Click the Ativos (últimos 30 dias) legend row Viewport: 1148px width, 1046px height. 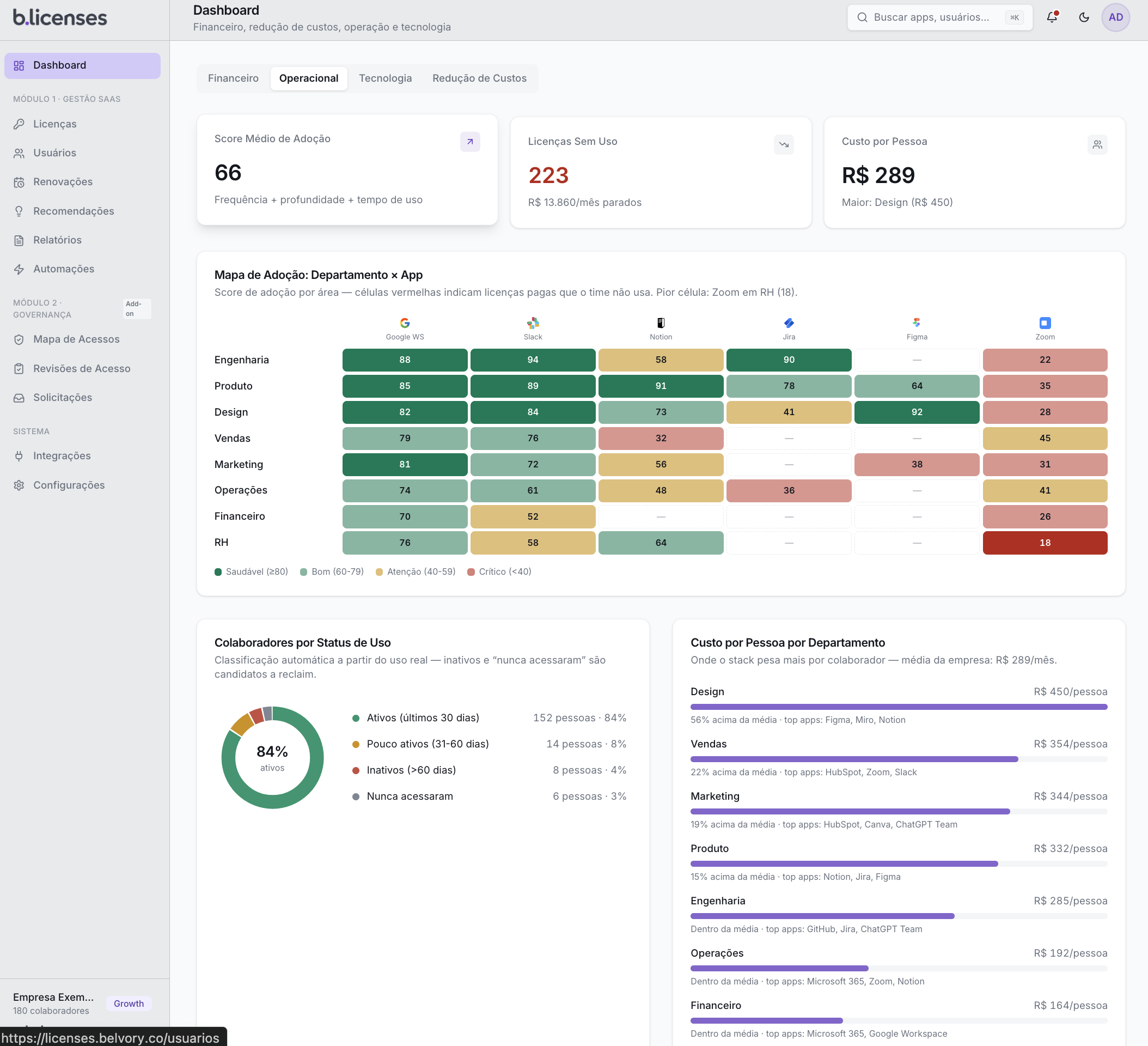[x=489, y=718]
